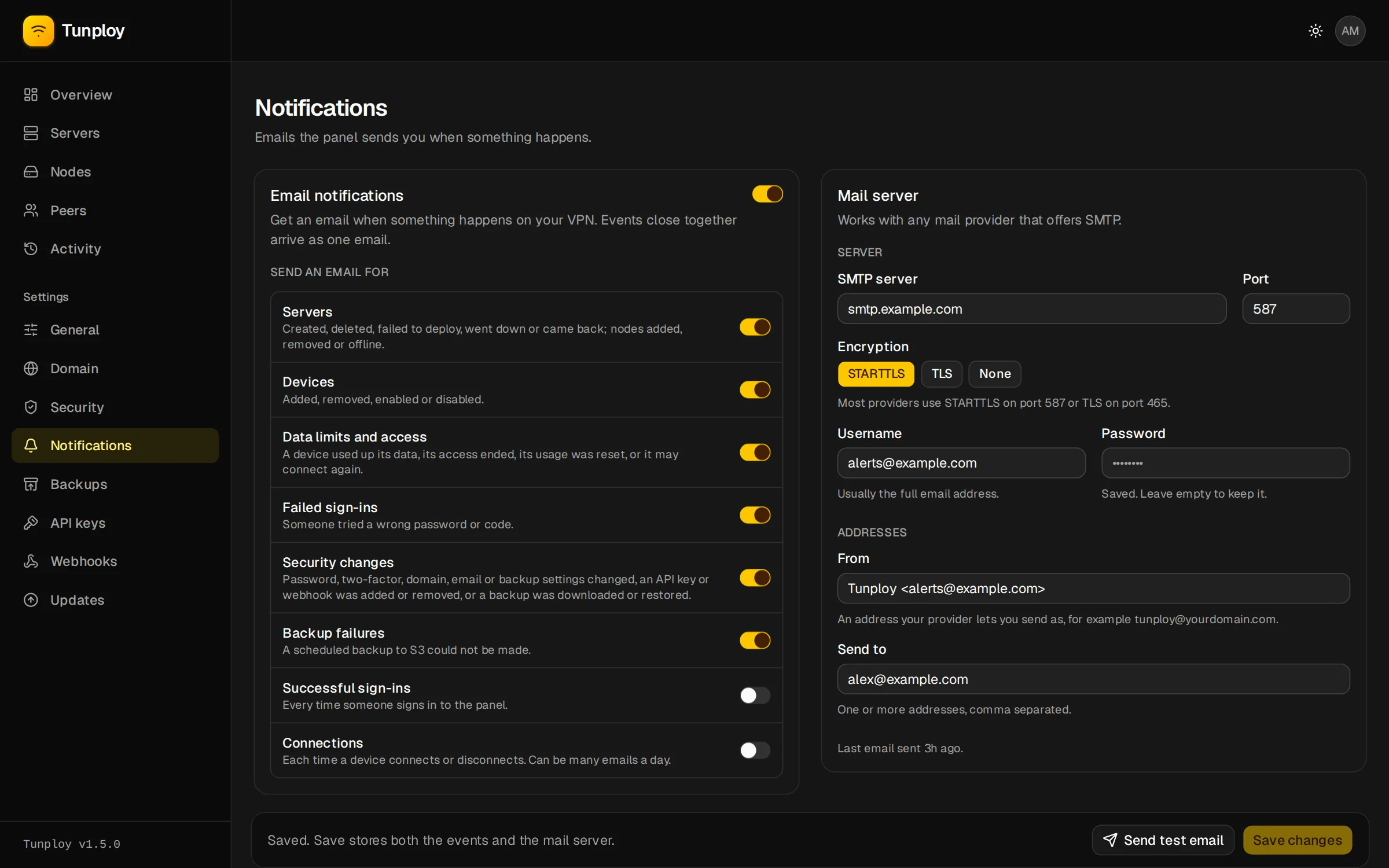Toggle light theme with the sun icon
Image resolution: width=1389 pixels, height=868 pixels.
click(x=1315, y=31)
